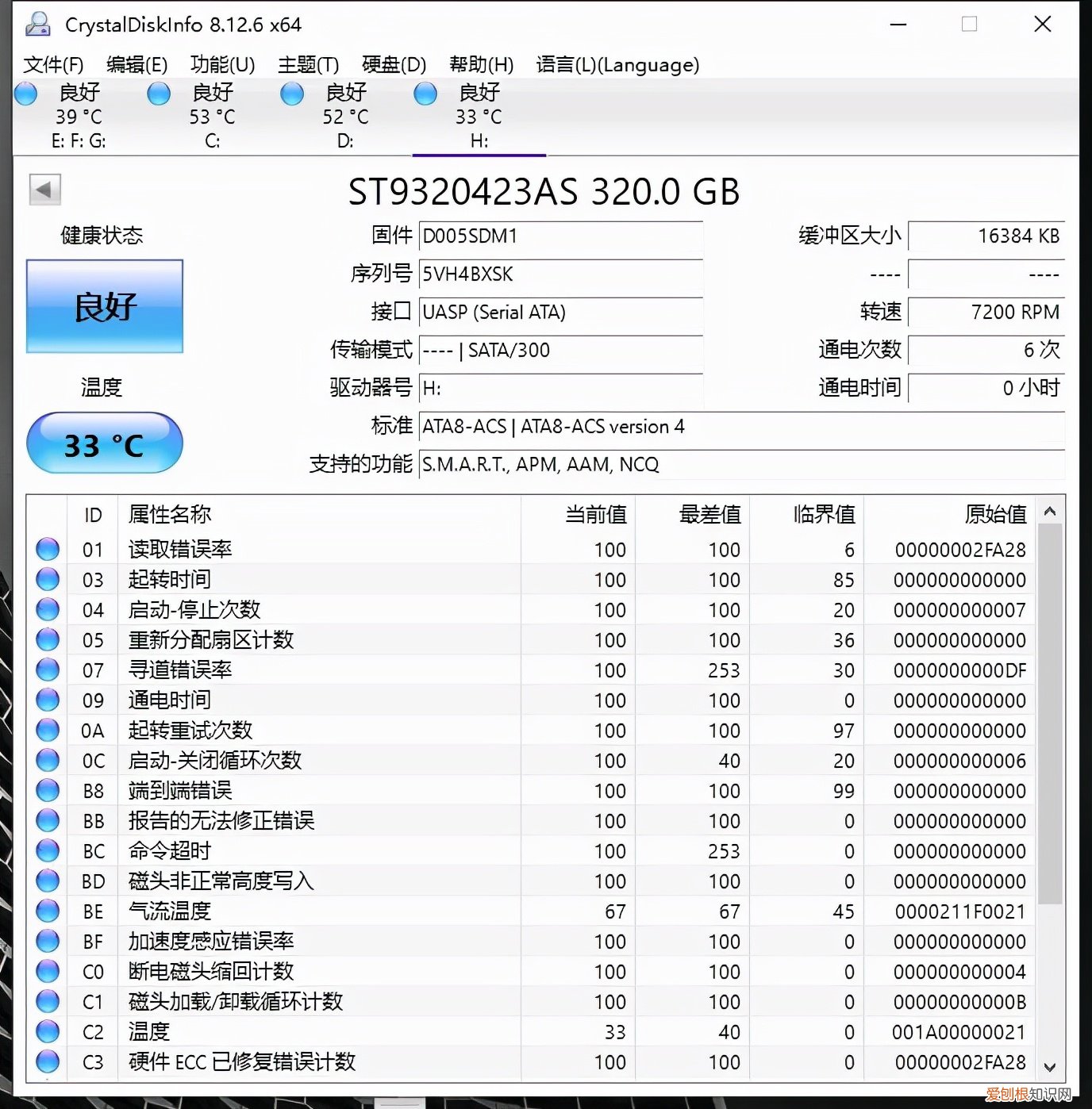Select the D: drive status circle icon
This screenshot has width=1092, height=1109.
point(292,94)
